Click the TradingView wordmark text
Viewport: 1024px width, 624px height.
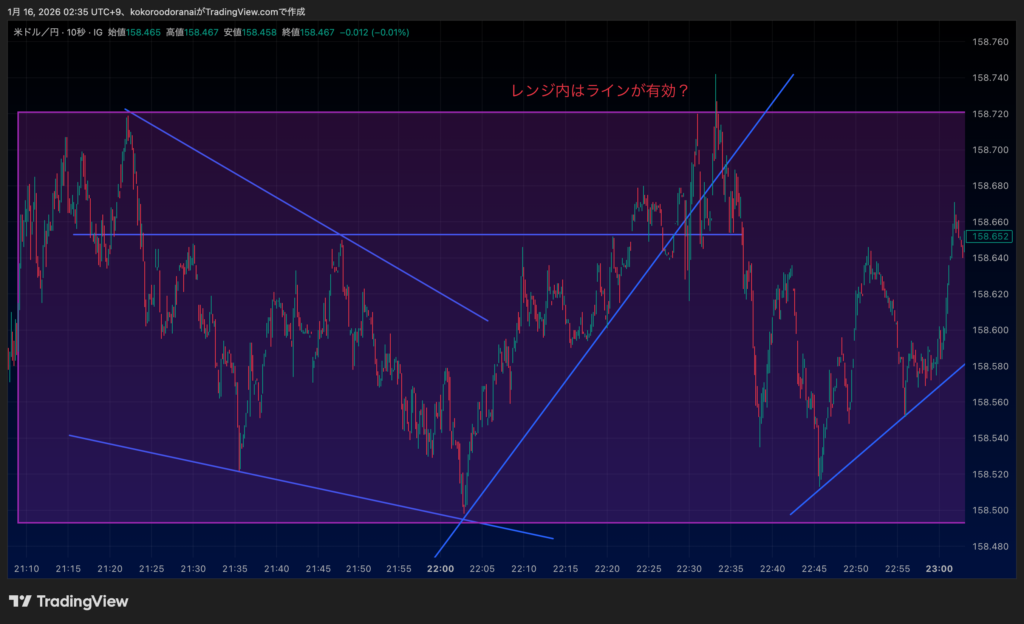[82, 601]
